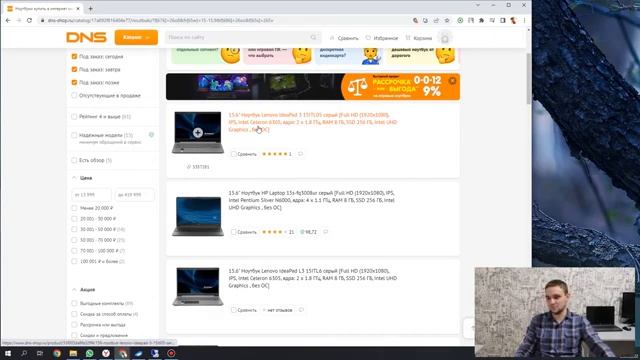Screen dimensions: 640x360
Task: Click the browser address bar URL
Action: (x=160, y=20)
